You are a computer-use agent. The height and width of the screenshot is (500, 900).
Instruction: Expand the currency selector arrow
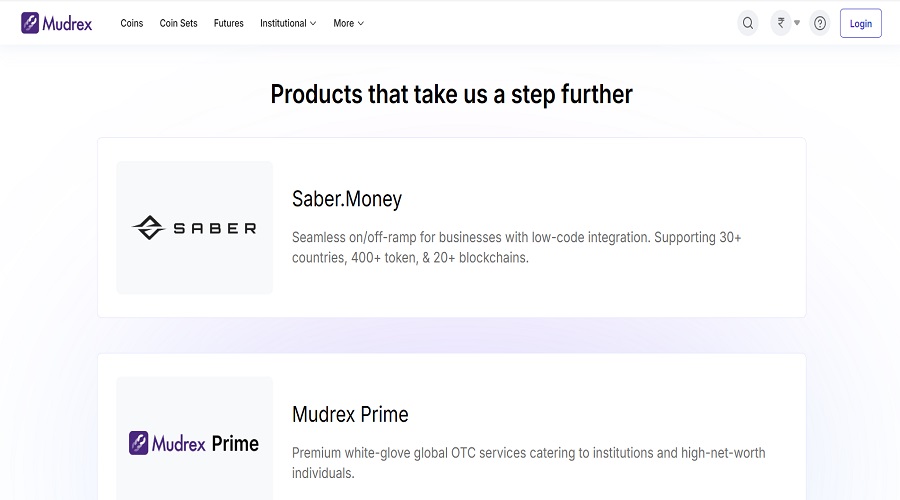pyautogui.click(x=797, y=23)
